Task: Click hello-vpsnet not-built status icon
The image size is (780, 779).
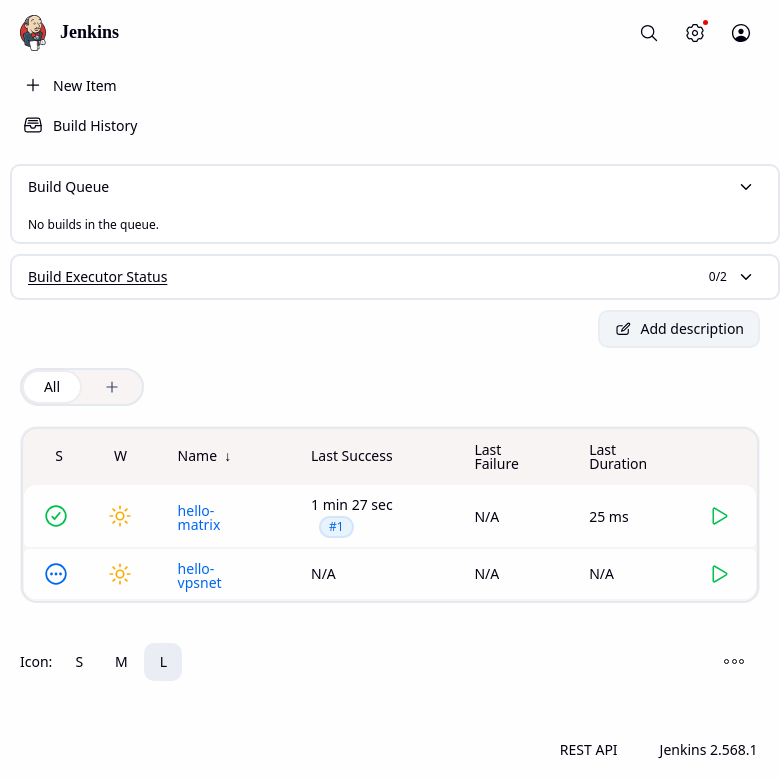Action: tap(56, 574)
